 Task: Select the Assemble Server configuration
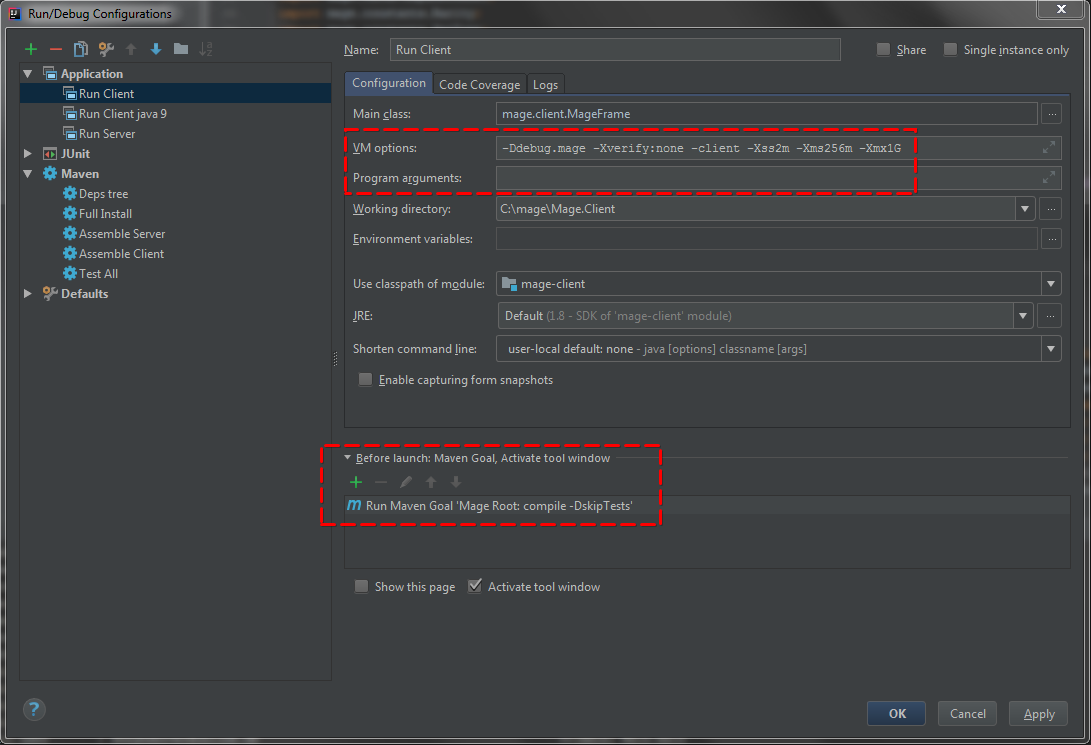pyautogui.click(x=175, y=234)
